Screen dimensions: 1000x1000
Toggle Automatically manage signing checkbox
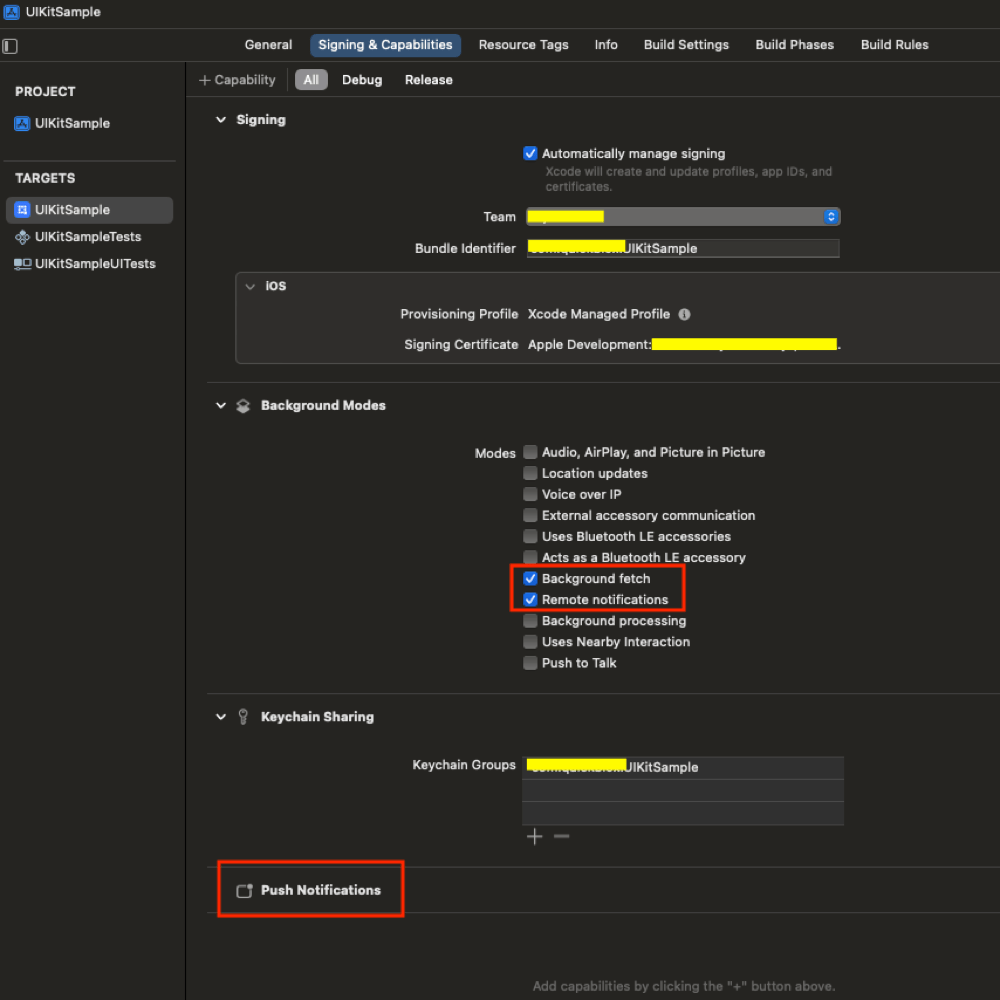pos(530,153)
